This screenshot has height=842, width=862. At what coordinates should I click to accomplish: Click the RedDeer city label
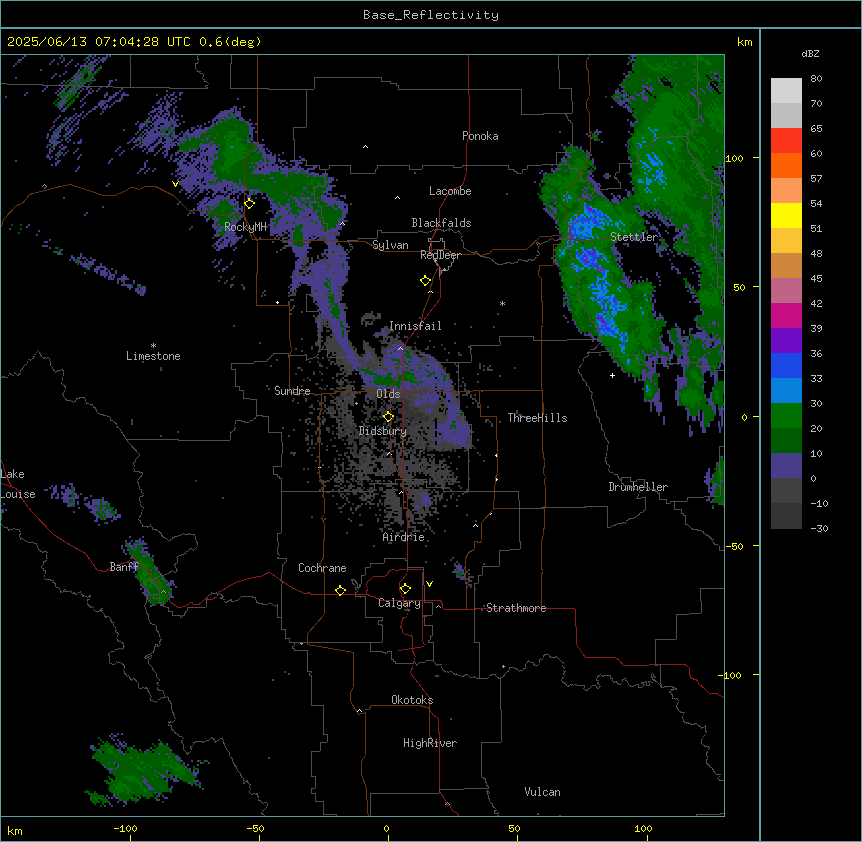440,255
